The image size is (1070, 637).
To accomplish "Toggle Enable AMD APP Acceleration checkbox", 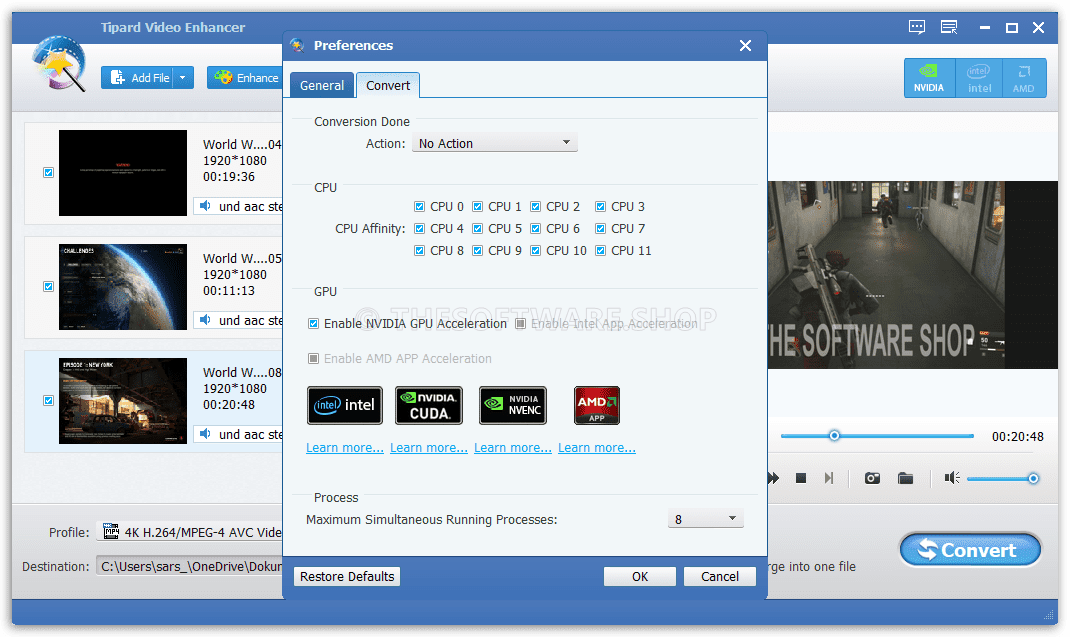I will 313,358.
